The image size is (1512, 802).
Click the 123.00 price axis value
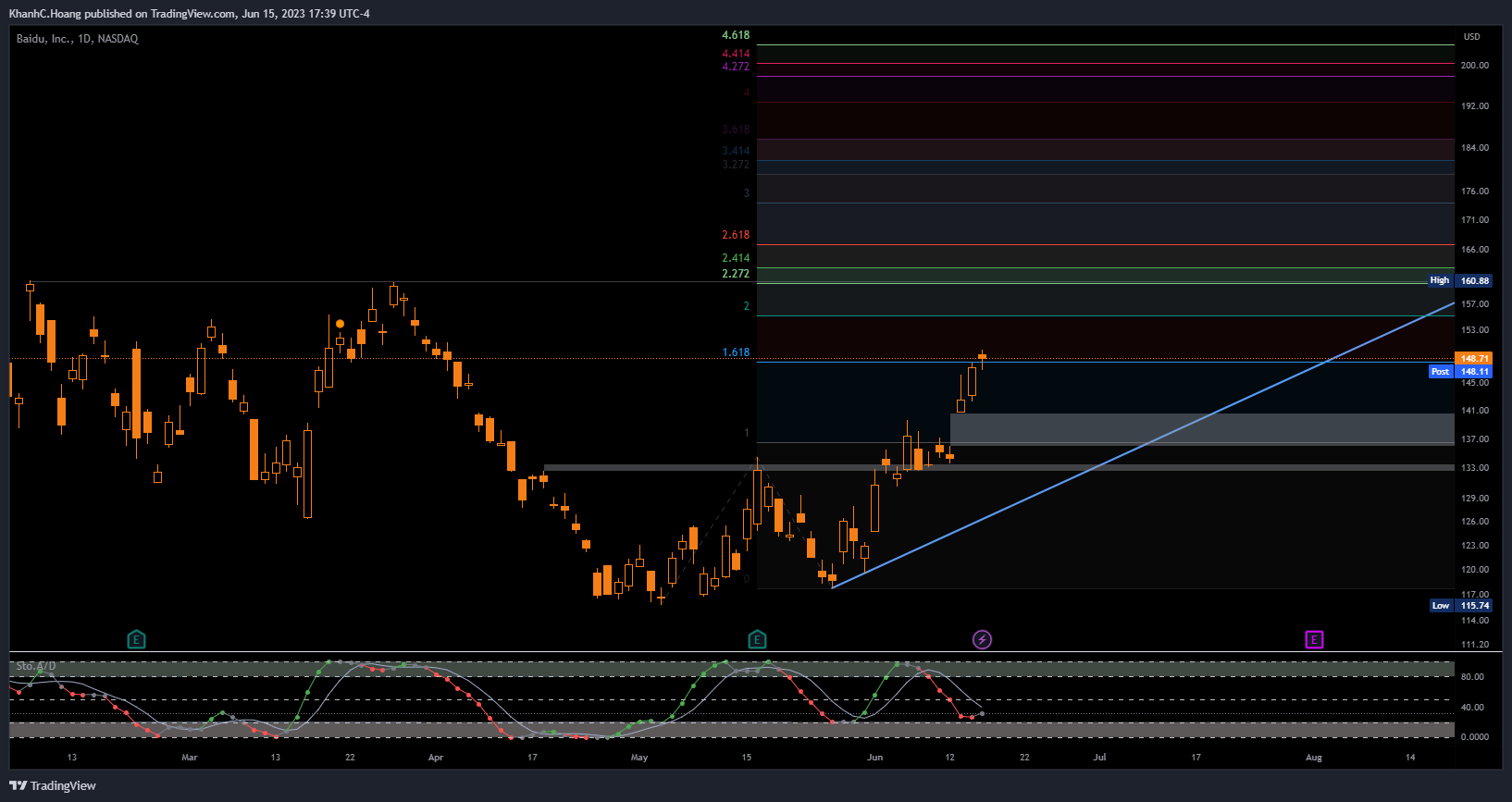click(x=1475, y=546)
